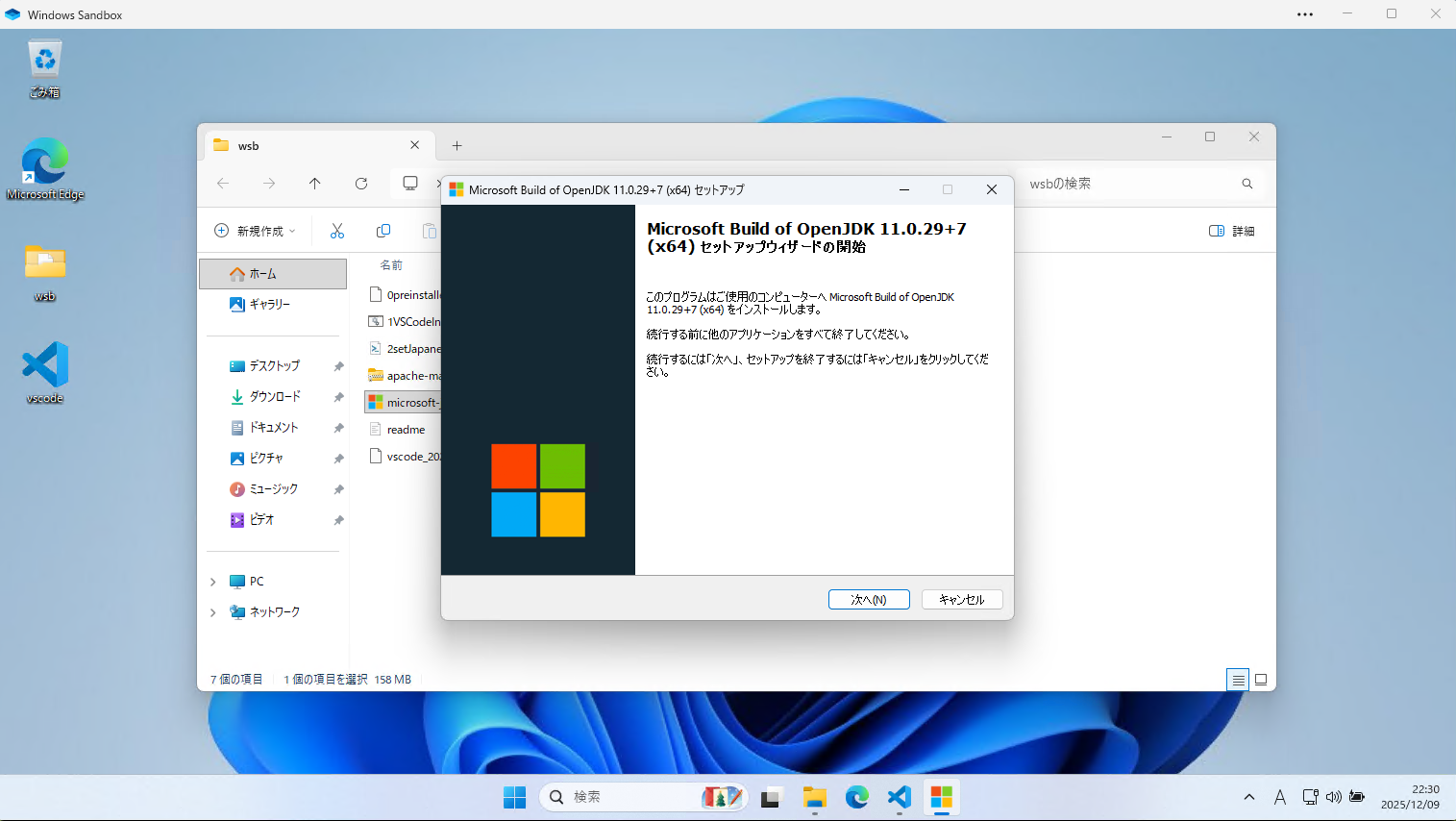Image resolution: width=1456 pixels, height=821 pixels.
Task: Close the wsb Explorer tab
Action: click(415, 145)
